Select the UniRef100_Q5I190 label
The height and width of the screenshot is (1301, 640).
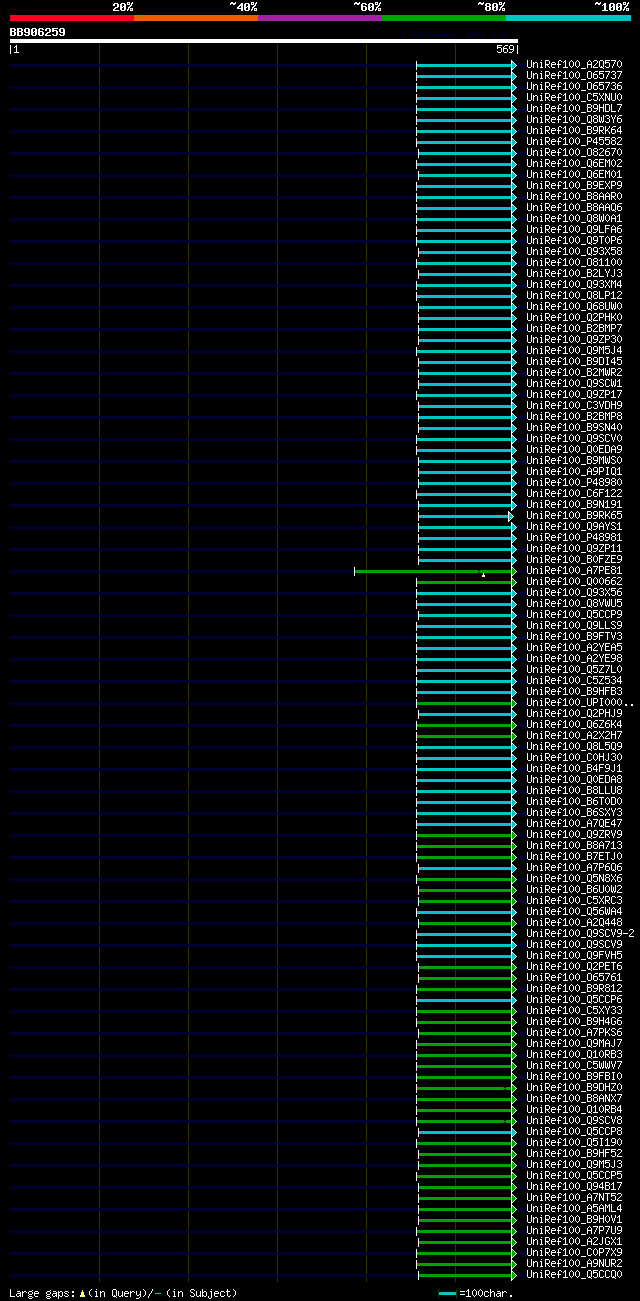click(x=574, y=1142)
